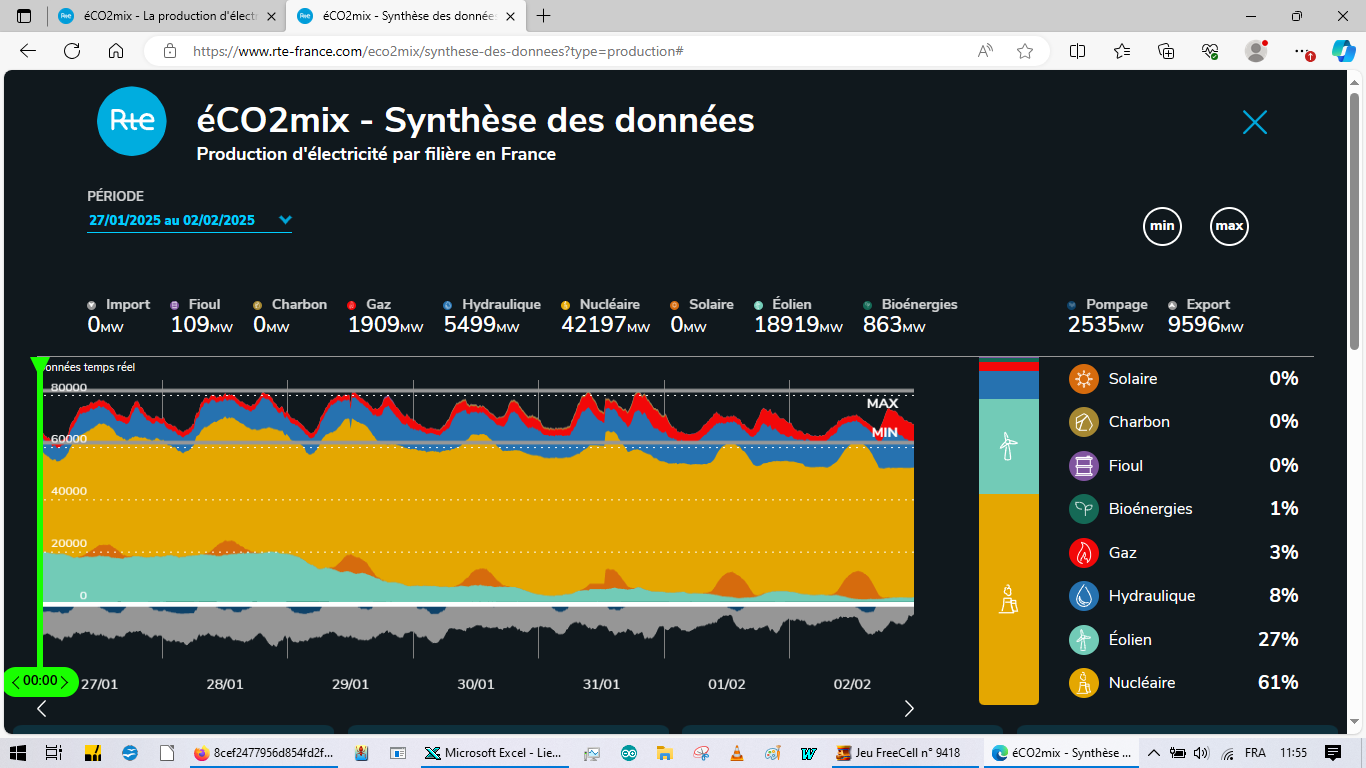Open Microsoft Excel from the taskbar
Screen dimensions: 1366x768
point(492,753)
